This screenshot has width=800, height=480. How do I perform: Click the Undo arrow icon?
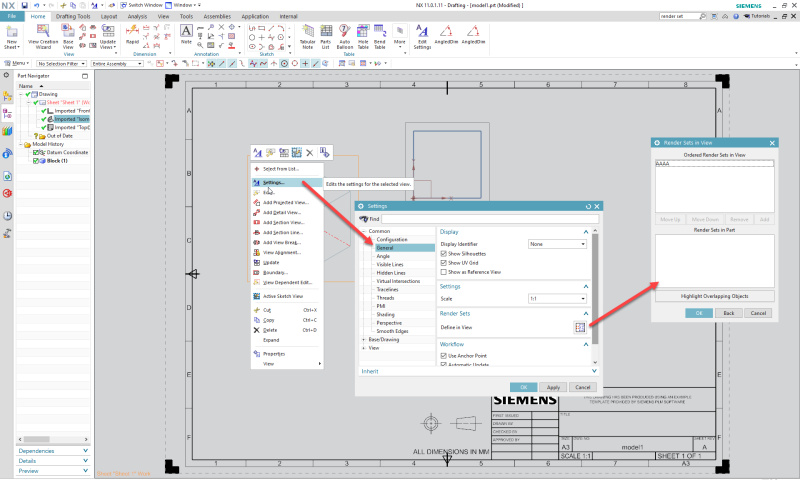click(x=37, y=5)
